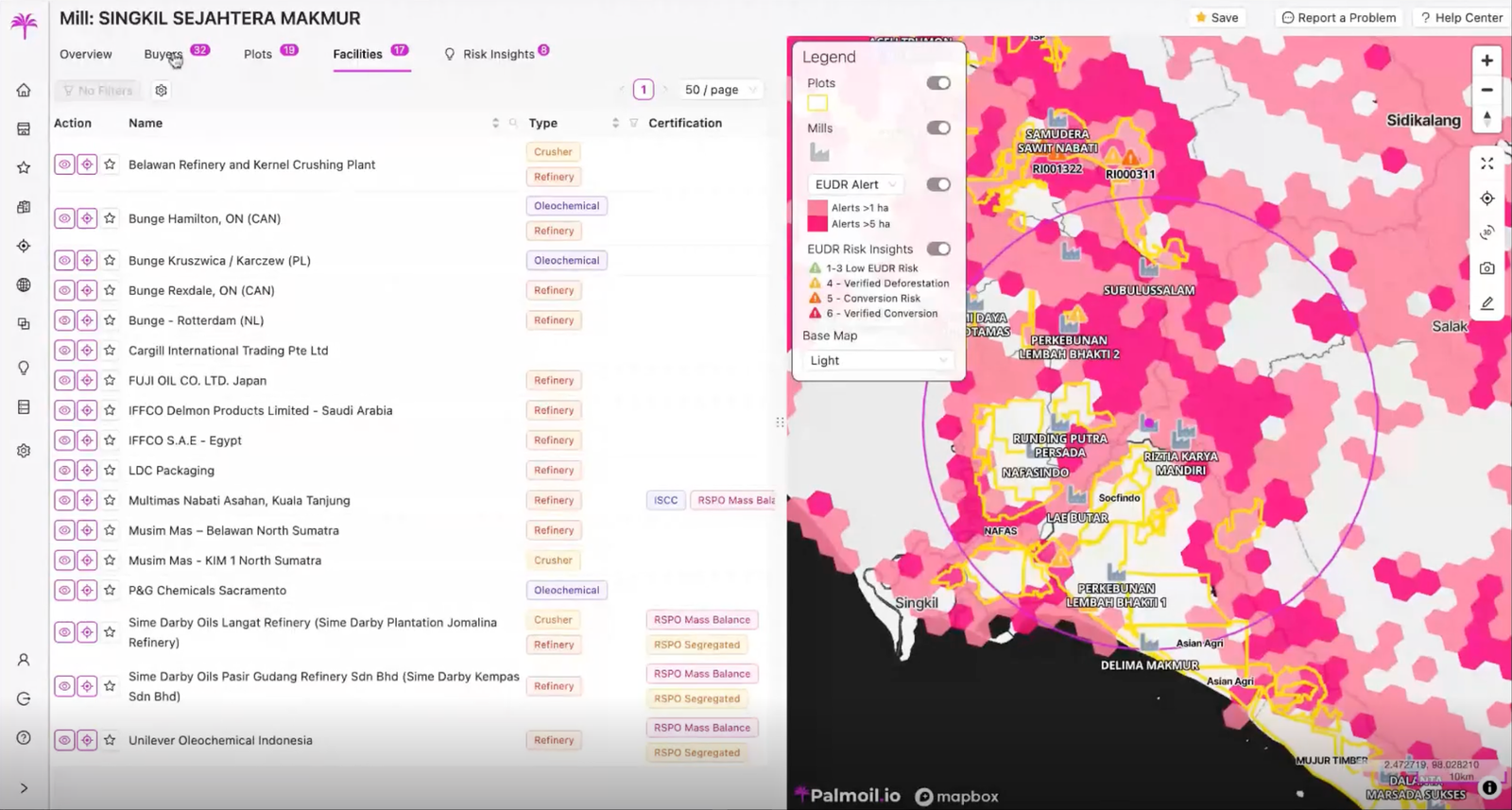The image size is (1512, 810).
Task: View IFFCO S.A.E - Egypt eye icon
Action: [x=64, y=439]
